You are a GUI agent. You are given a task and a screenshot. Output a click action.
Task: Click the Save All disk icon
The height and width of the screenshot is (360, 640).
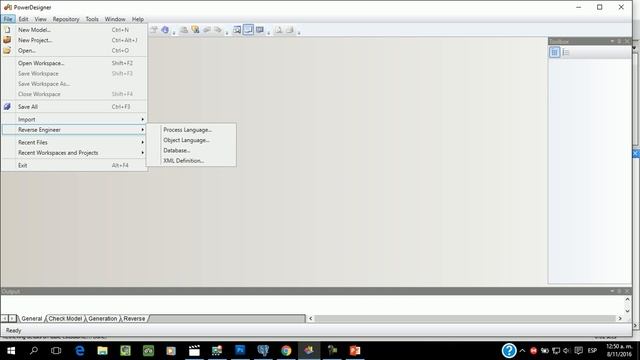[x=7, y=107]
